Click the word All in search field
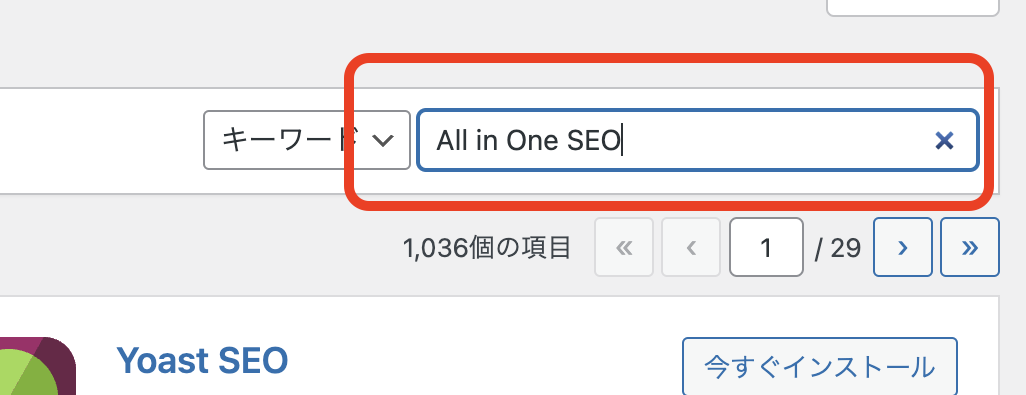1026x395 pixels. [x=451, y=141]
